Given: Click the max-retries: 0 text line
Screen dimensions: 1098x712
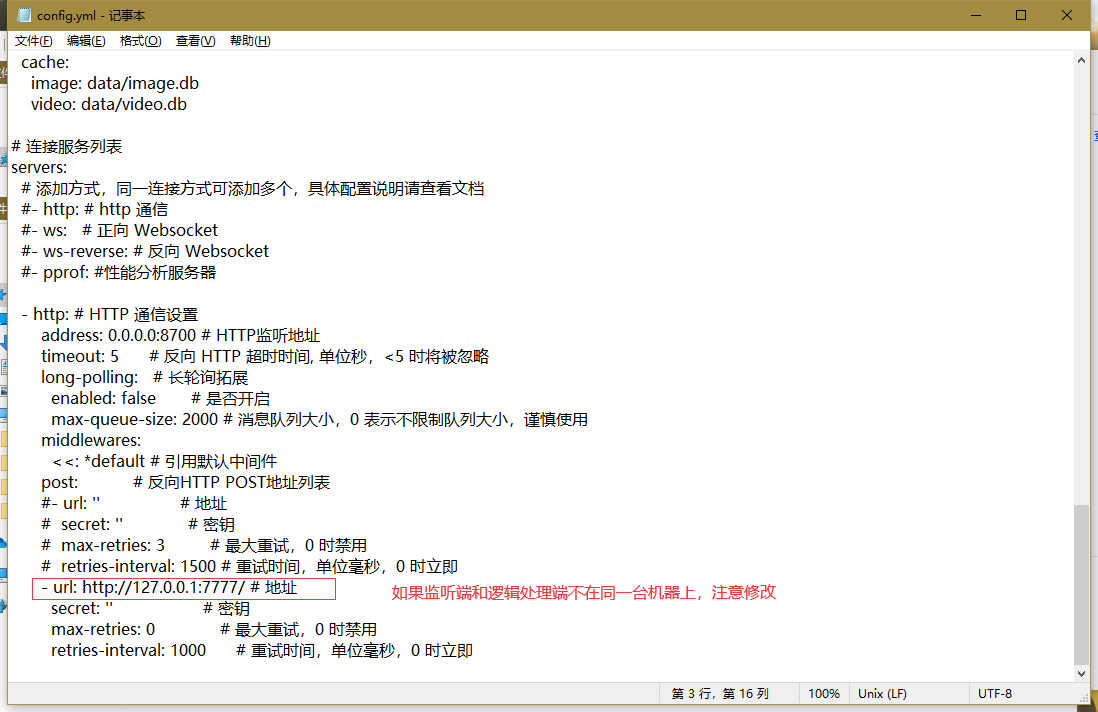Looking at the screenshot, I should pyautogui.click(x=103, y=630).
